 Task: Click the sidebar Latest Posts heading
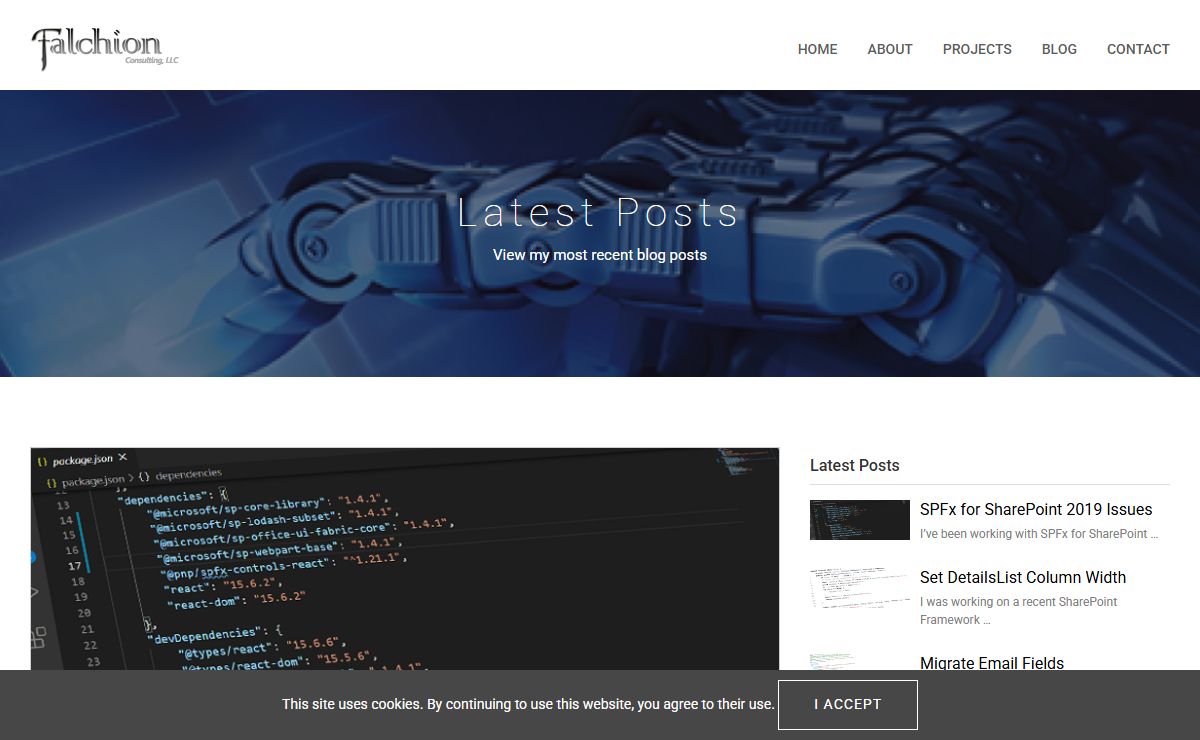(x=854, y=465)
